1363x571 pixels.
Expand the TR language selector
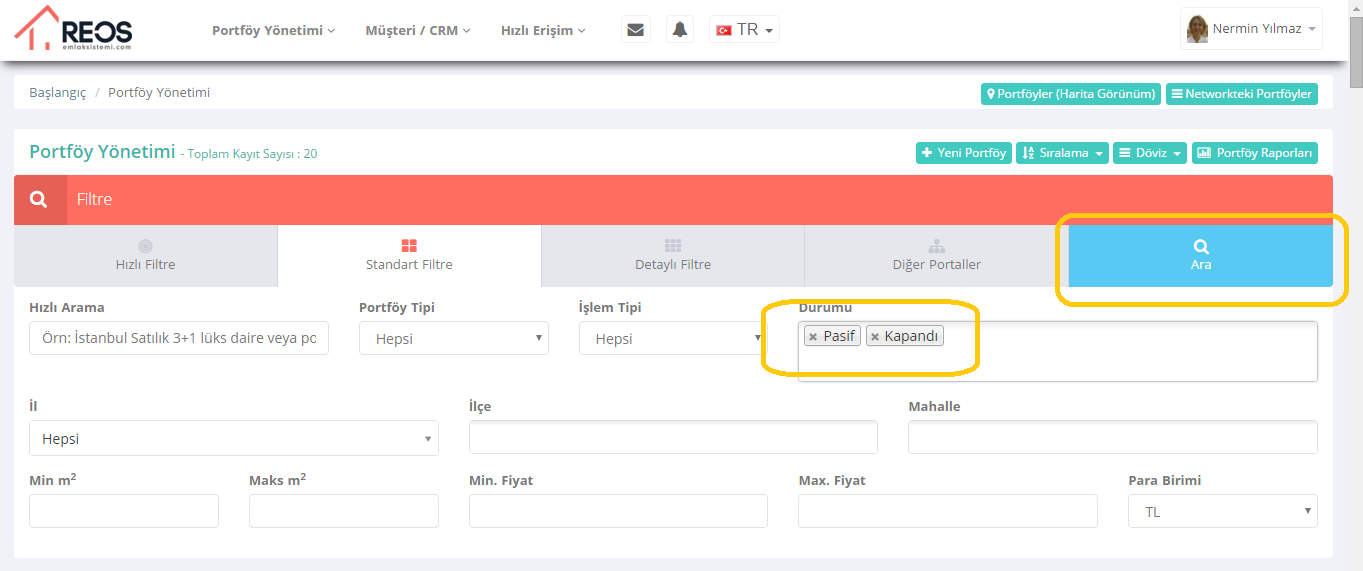[x=745, y=30]
